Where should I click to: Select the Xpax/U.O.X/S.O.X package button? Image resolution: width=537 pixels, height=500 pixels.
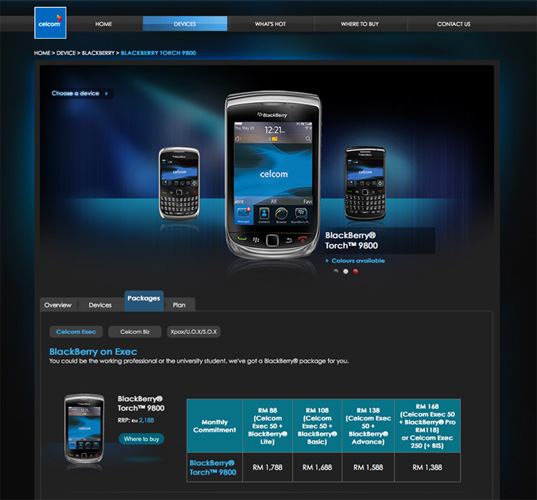click(x=193, y=332)
